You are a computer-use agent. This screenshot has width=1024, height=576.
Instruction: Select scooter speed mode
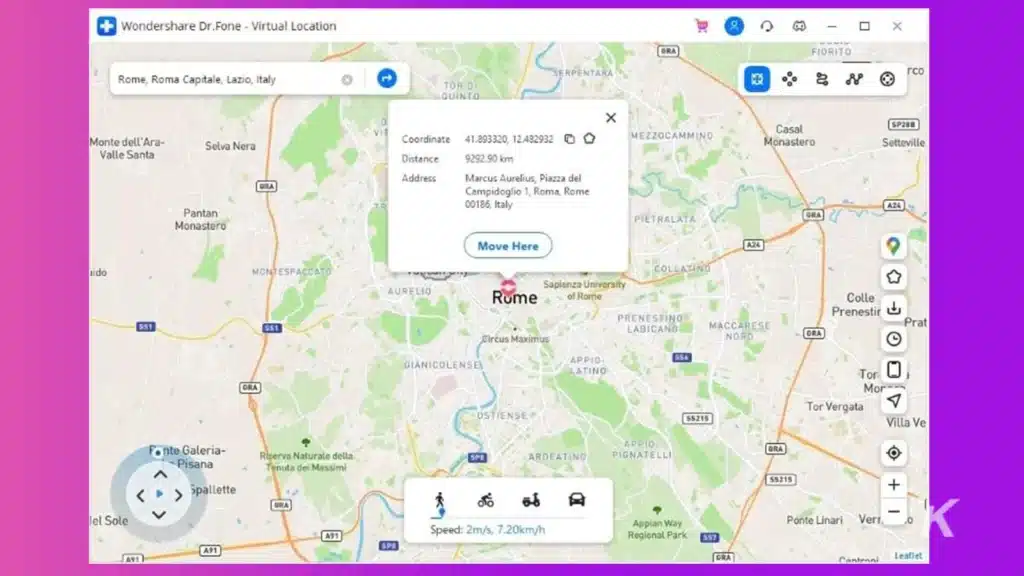click(531, 501)
